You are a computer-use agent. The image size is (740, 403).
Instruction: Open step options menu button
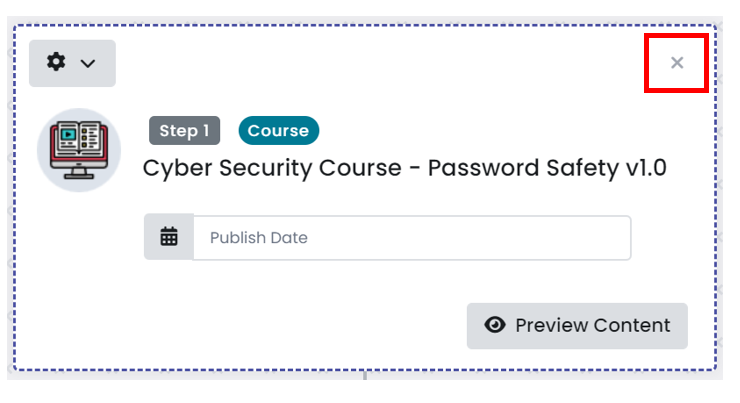click(x=72, y=63)
